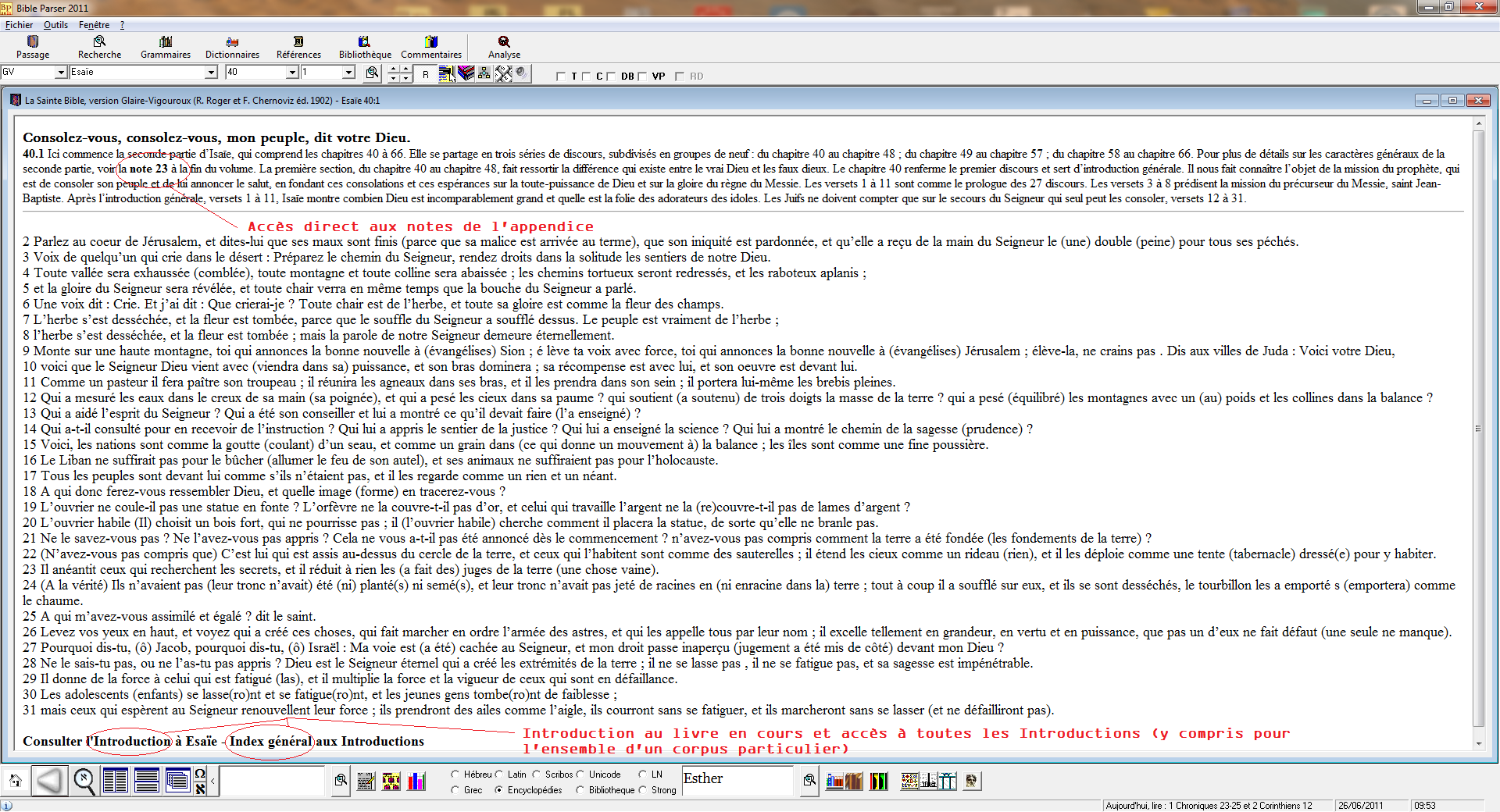This screenshot has width=1500, height=812.
Task: Click the date 26/06/2011 in status bar
Action: point(1360,806)
